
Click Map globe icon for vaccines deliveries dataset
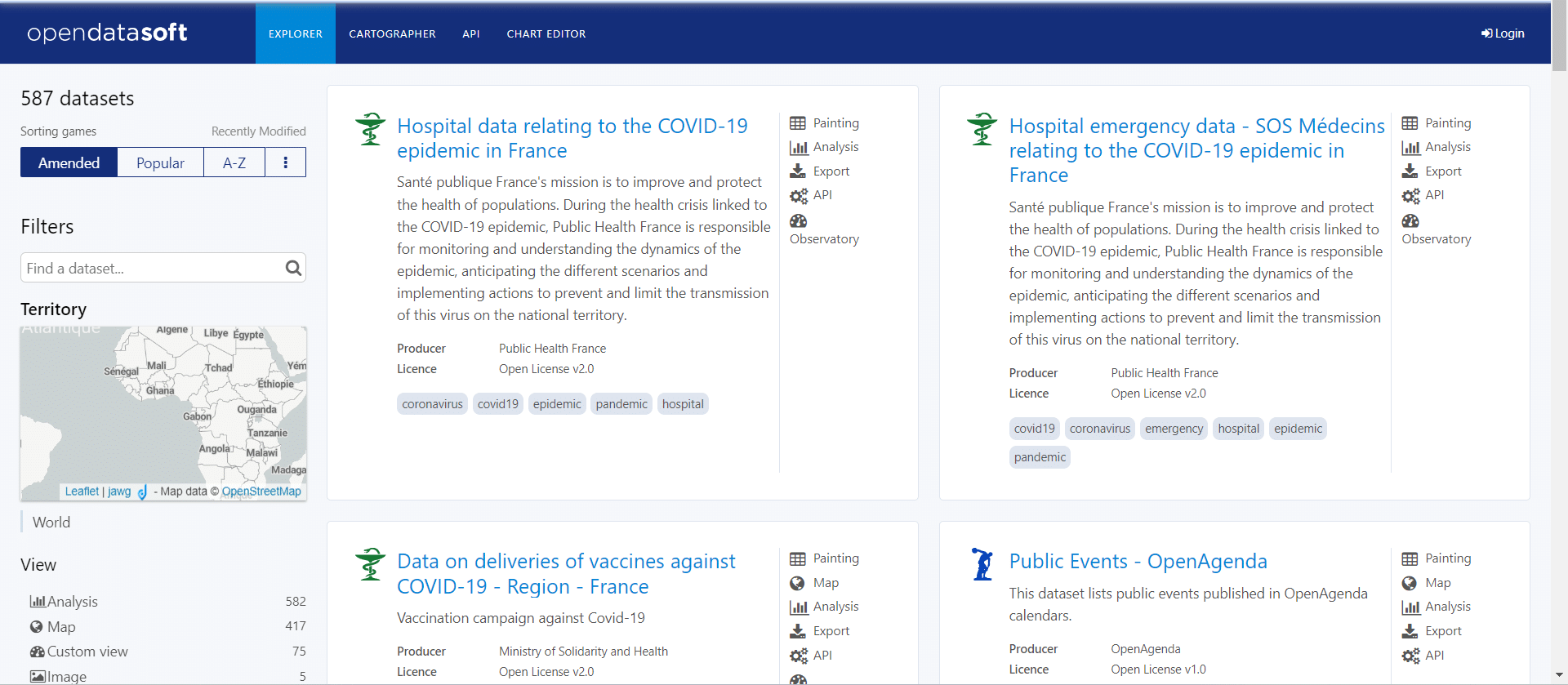(x=798, y=583)
